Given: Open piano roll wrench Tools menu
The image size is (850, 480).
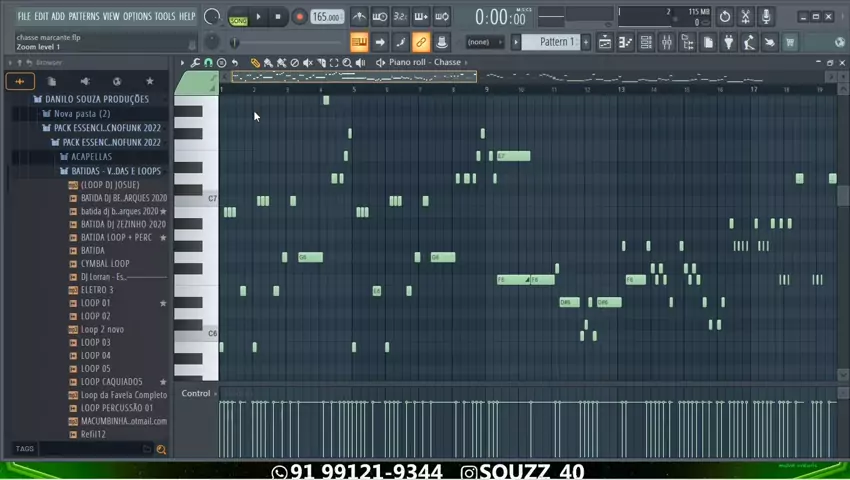Looking at the screenshot, I should point(195,63).
